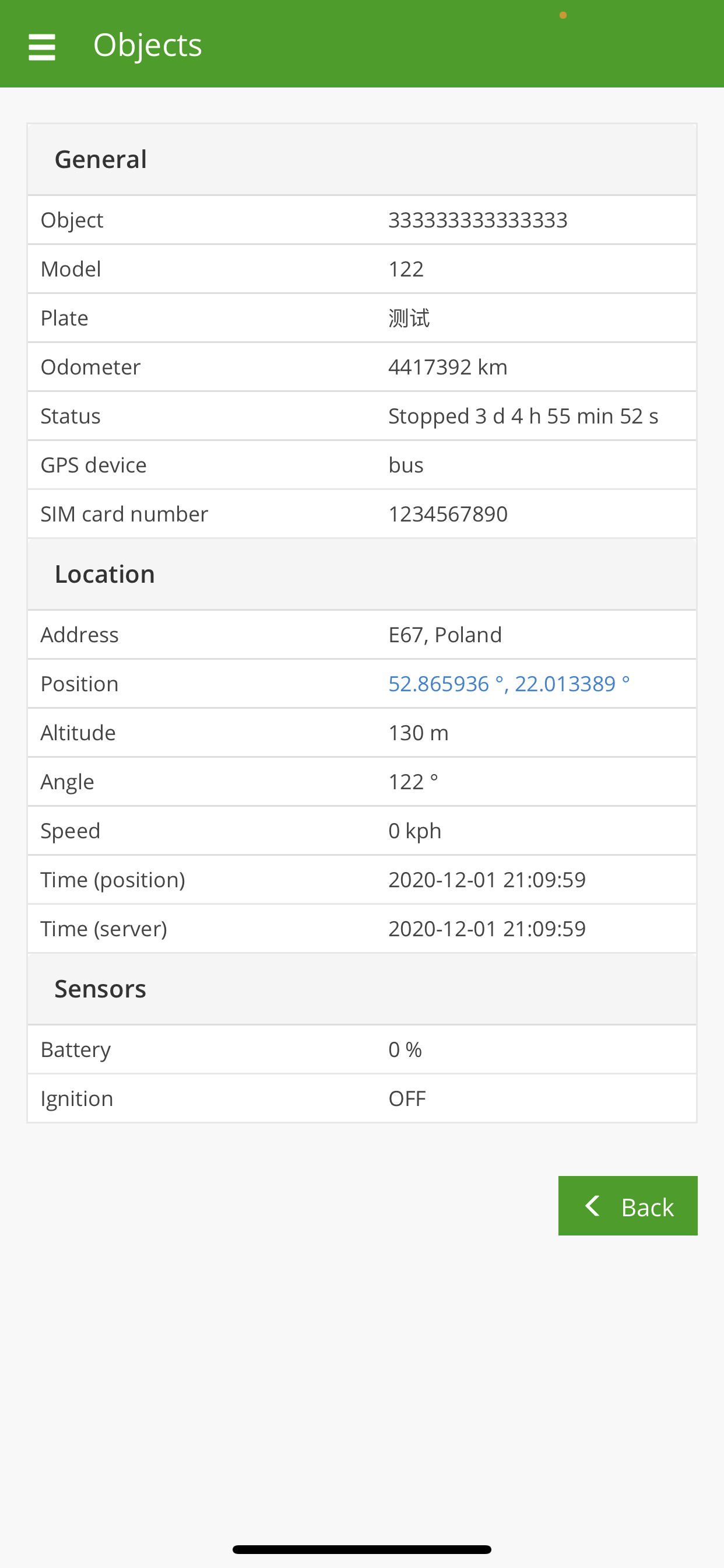Tap the SIM card number value
Image resolution: width=724 pixels, height=1568 pixels.
[x=448, y=514]
